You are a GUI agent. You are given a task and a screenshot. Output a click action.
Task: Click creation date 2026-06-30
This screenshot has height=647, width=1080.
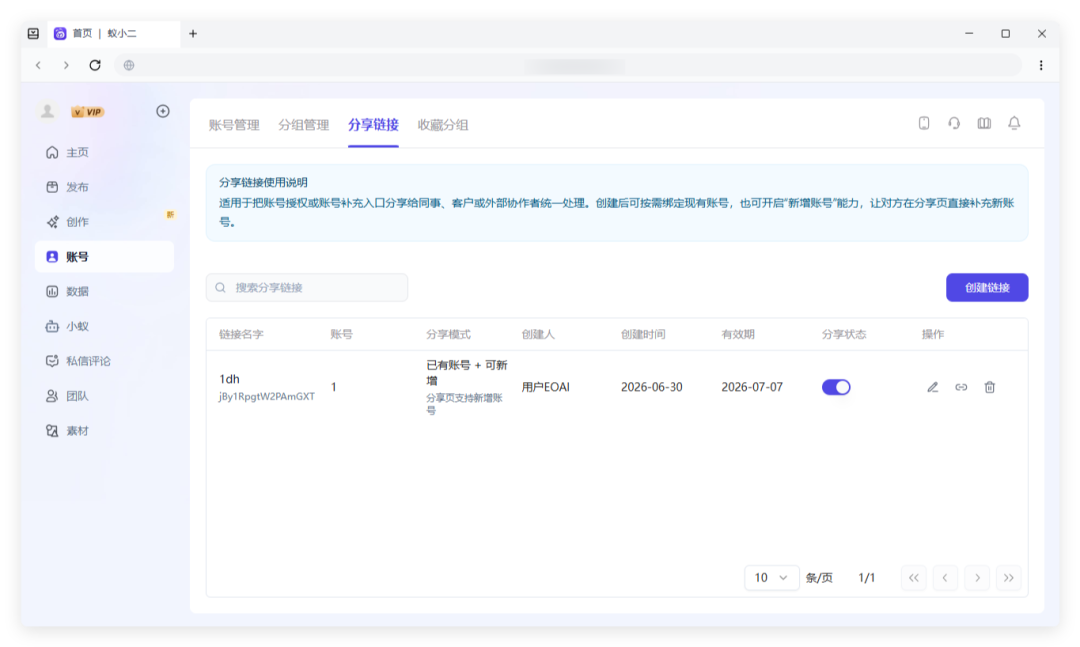coord(652,387)
